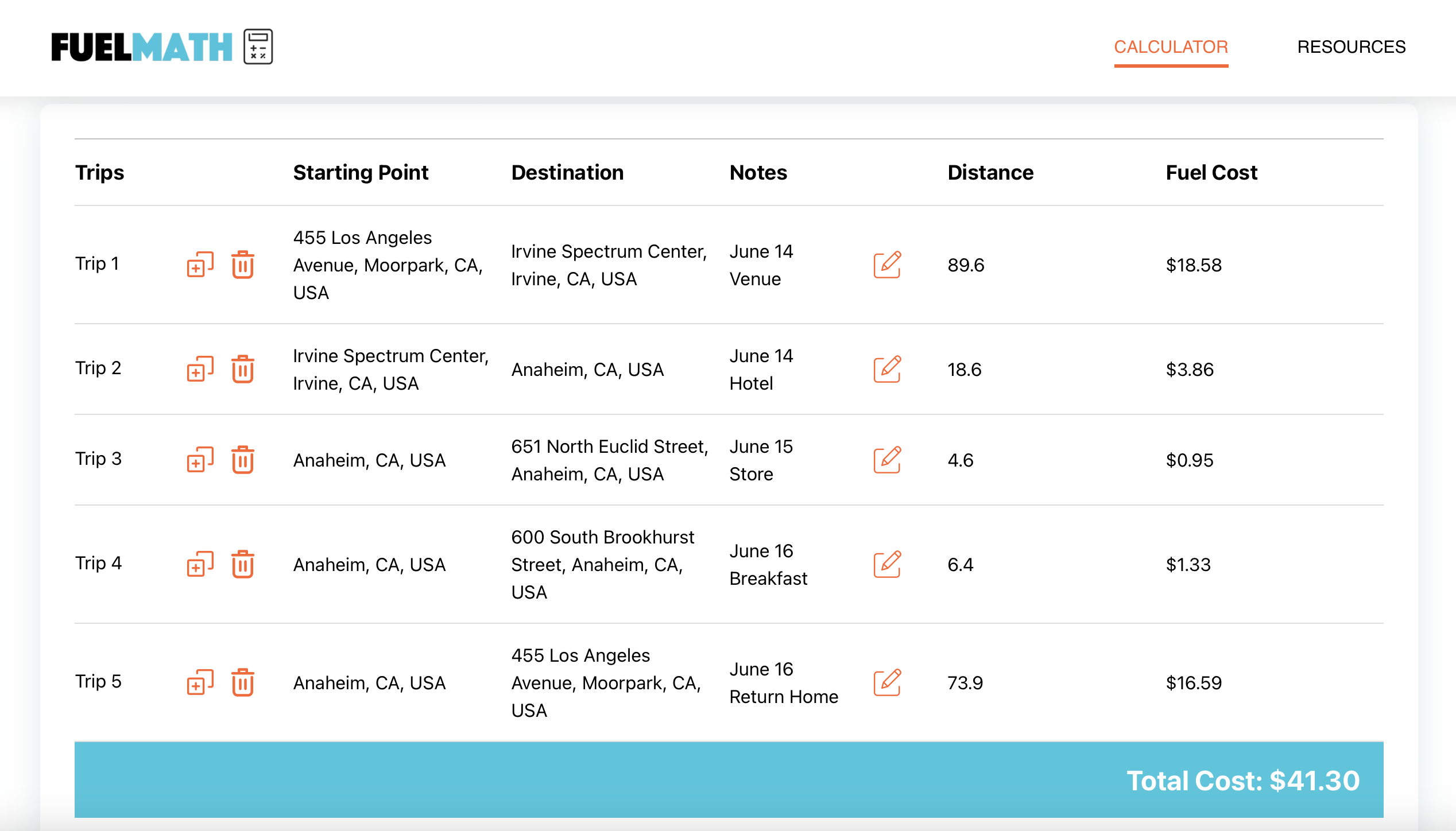1456x831 pixels.
Task: Select the Trip 1 label
Action: 97,263
